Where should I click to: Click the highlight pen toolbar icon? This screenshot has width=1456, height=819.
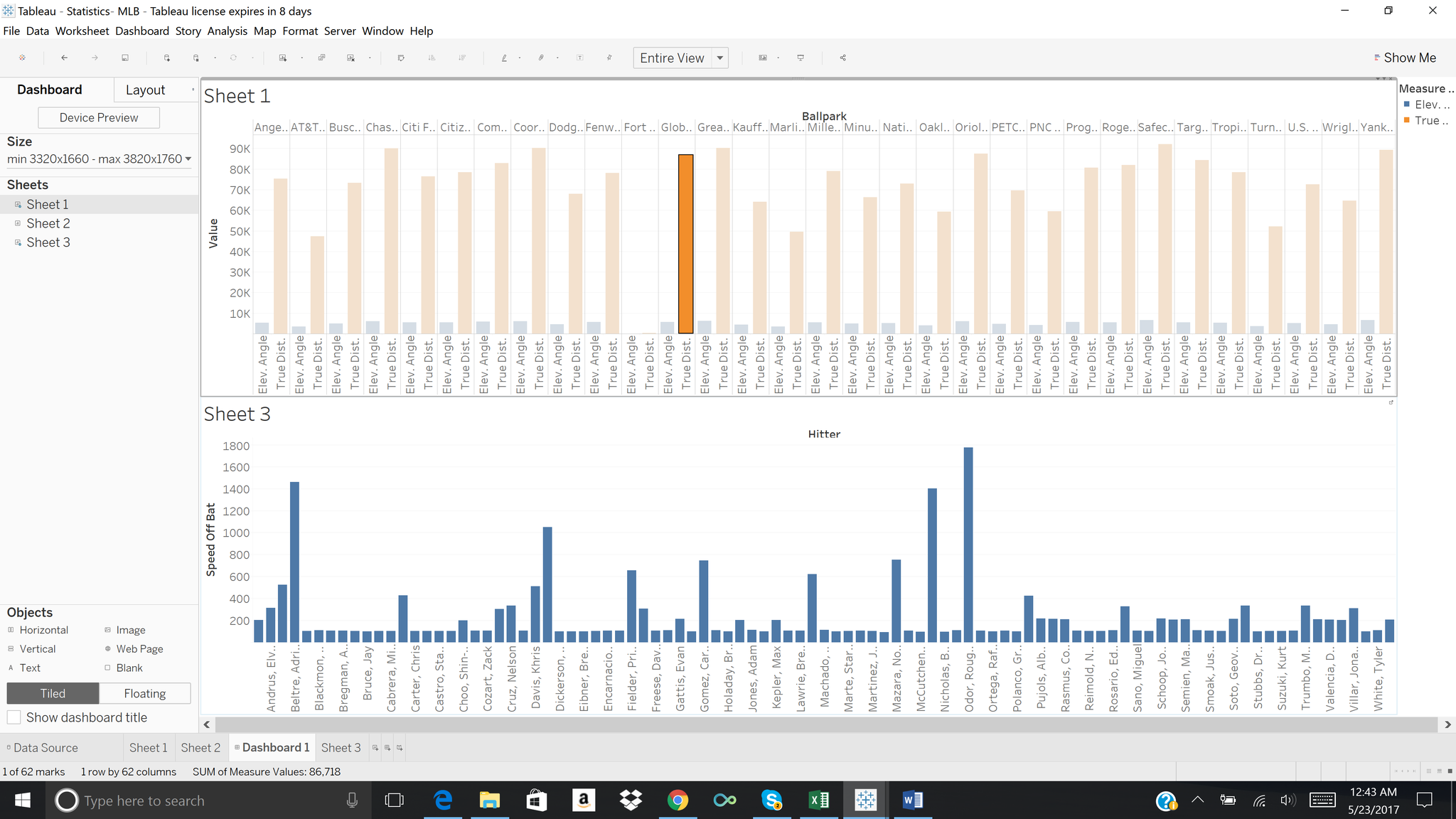(503, 58)
